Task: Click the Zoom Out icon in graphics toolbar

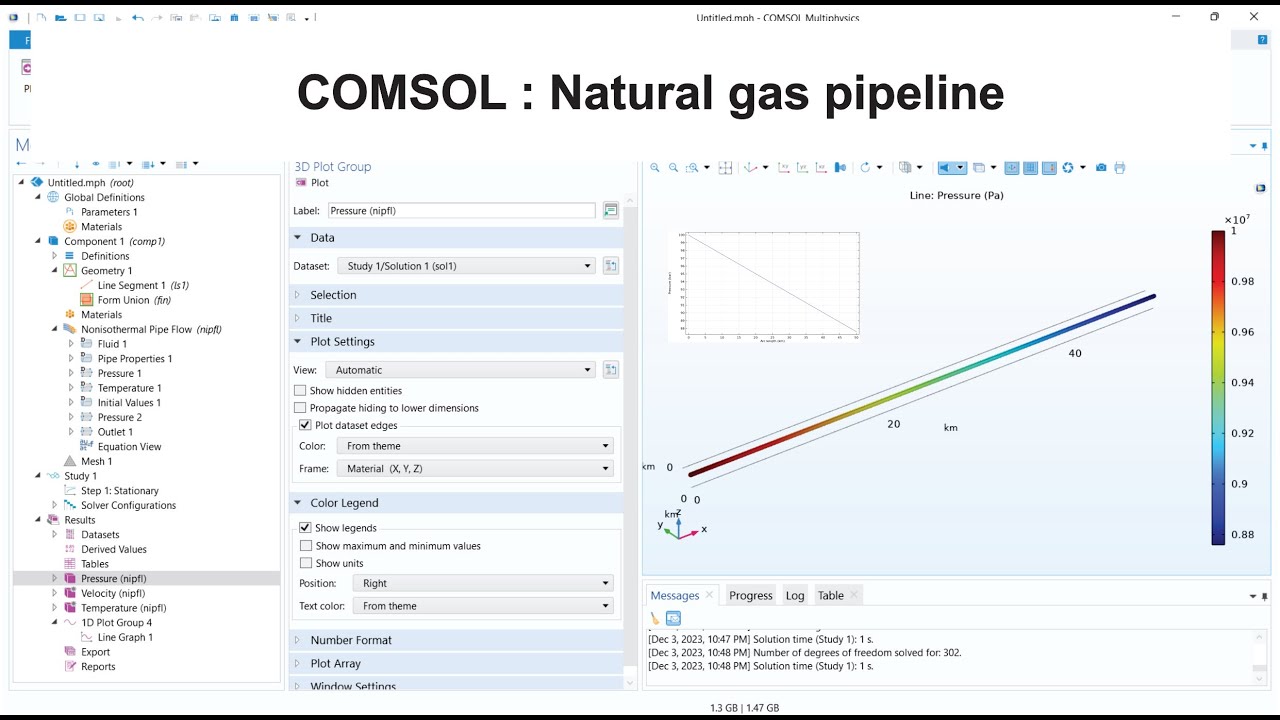Action: pyautogui.click(x=673, y=167)
